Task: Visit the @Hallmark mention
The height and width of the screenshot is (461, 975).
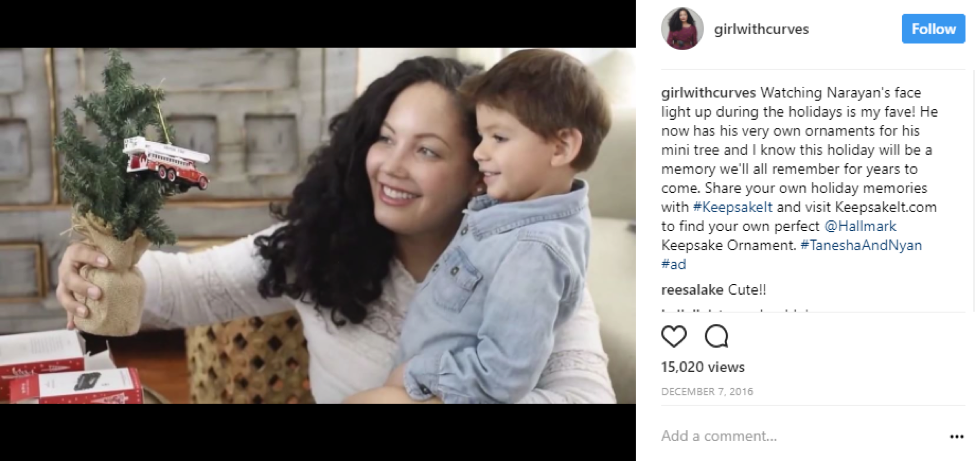Action: click(x=860, y=226)
